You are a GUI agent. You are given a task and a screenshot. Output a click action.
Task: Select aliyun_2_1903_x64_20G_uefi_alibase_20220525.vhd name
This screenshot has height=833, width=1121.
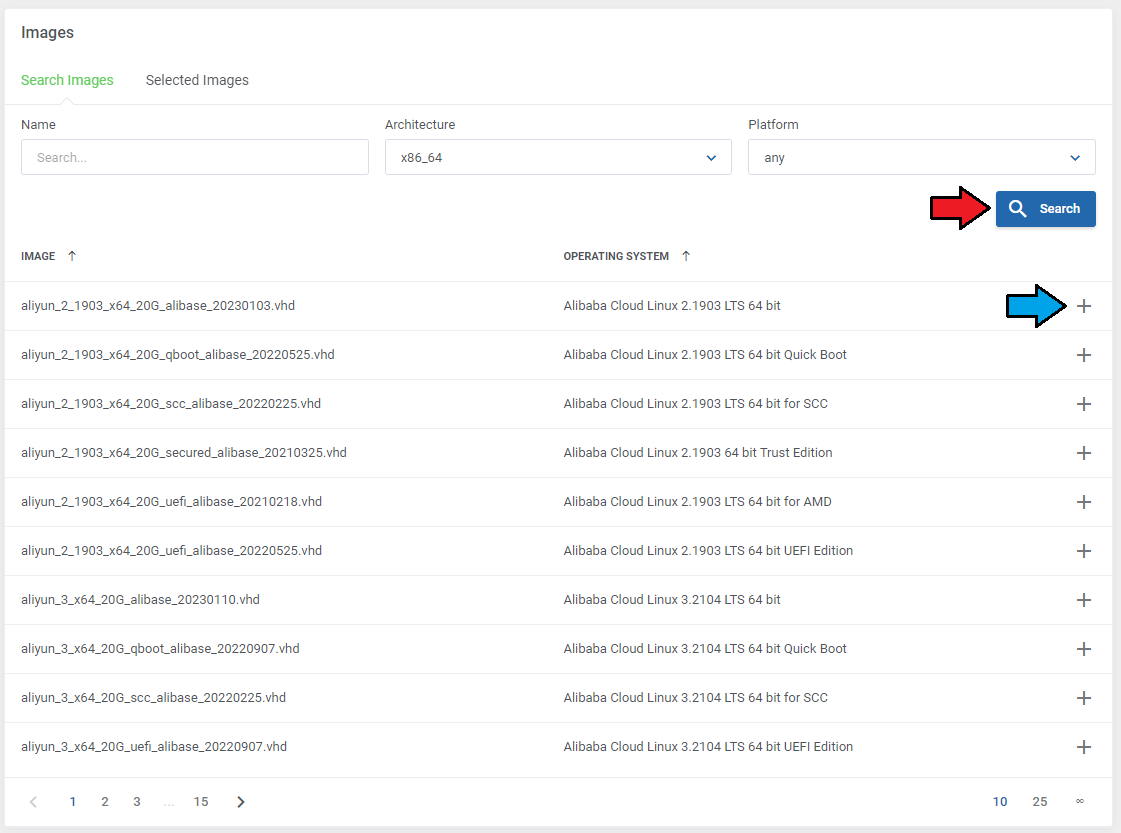[x=172, y=551]
